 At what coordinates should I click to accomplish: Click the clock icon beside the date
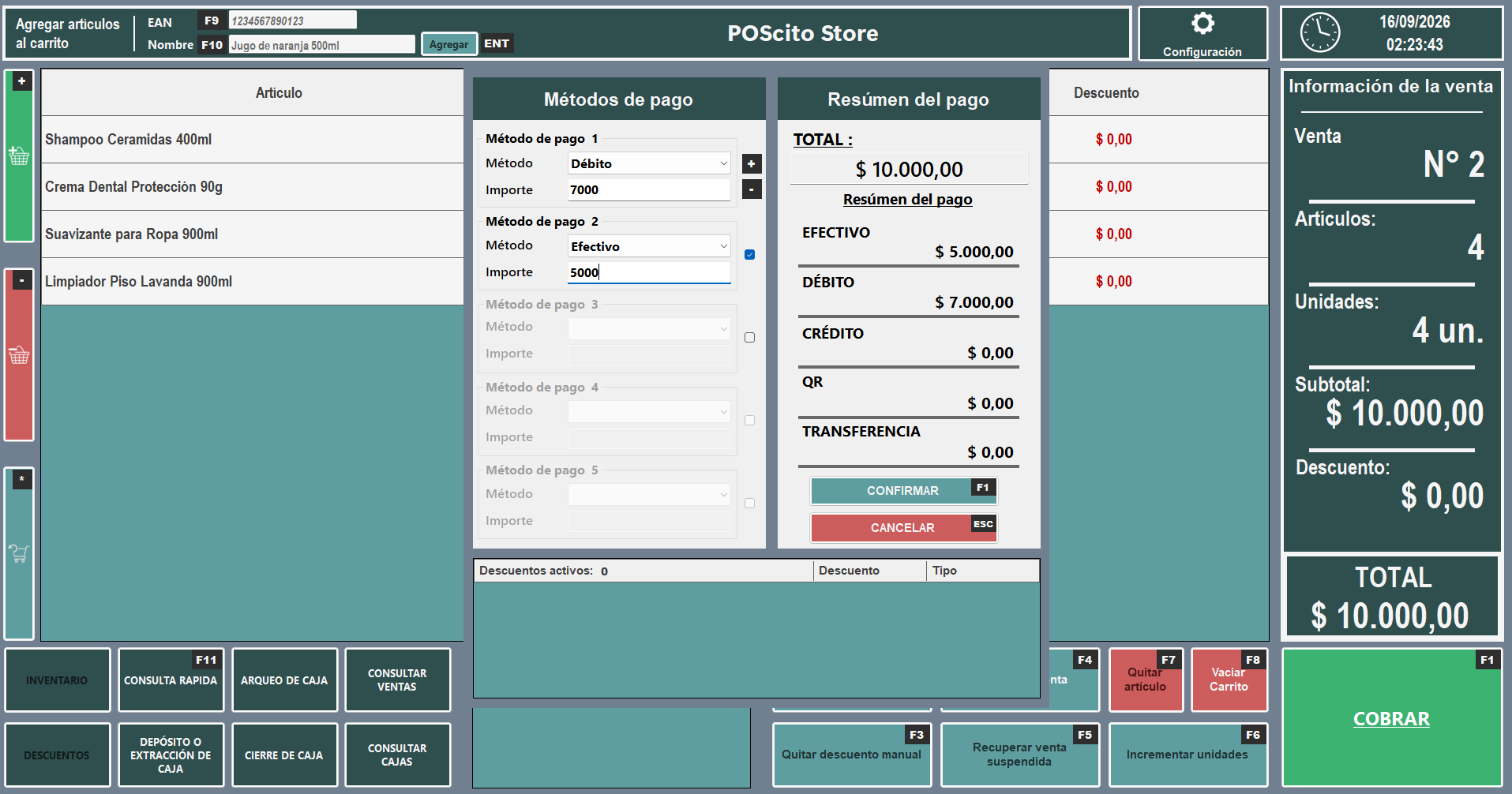(1320, 33)
